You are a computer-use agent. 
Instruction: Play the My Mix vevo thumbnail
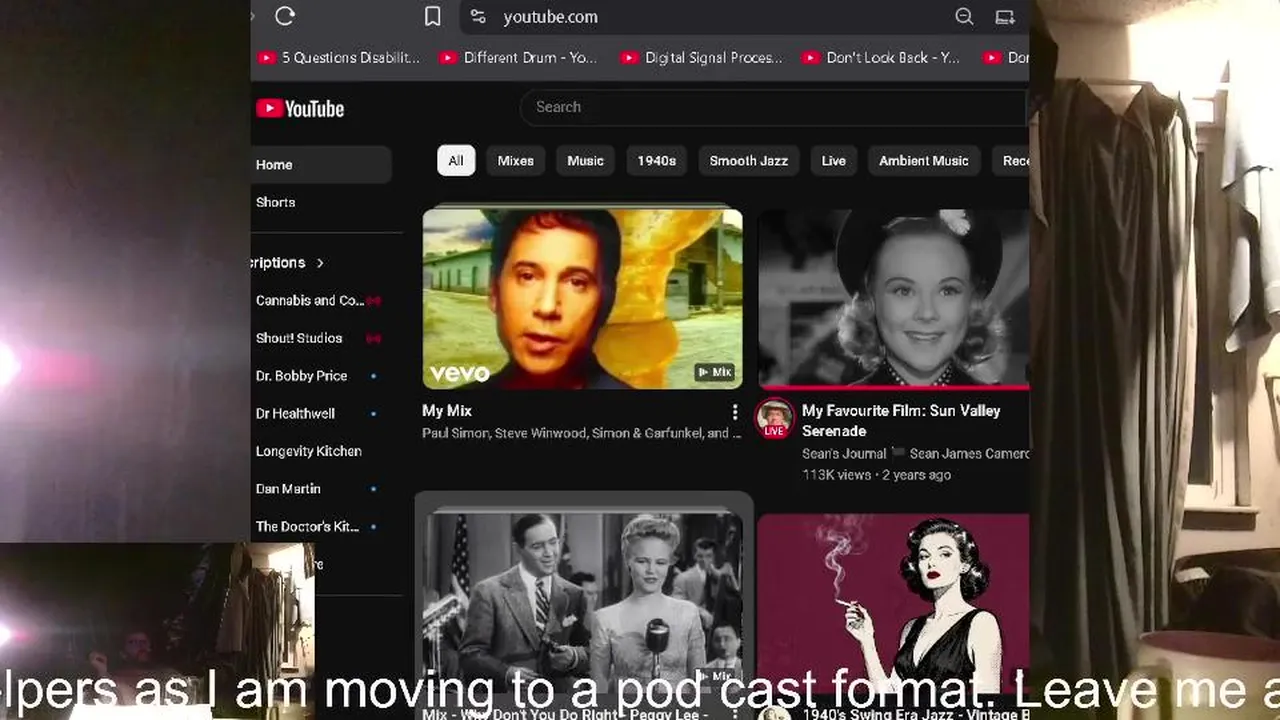tap(582, 299)
